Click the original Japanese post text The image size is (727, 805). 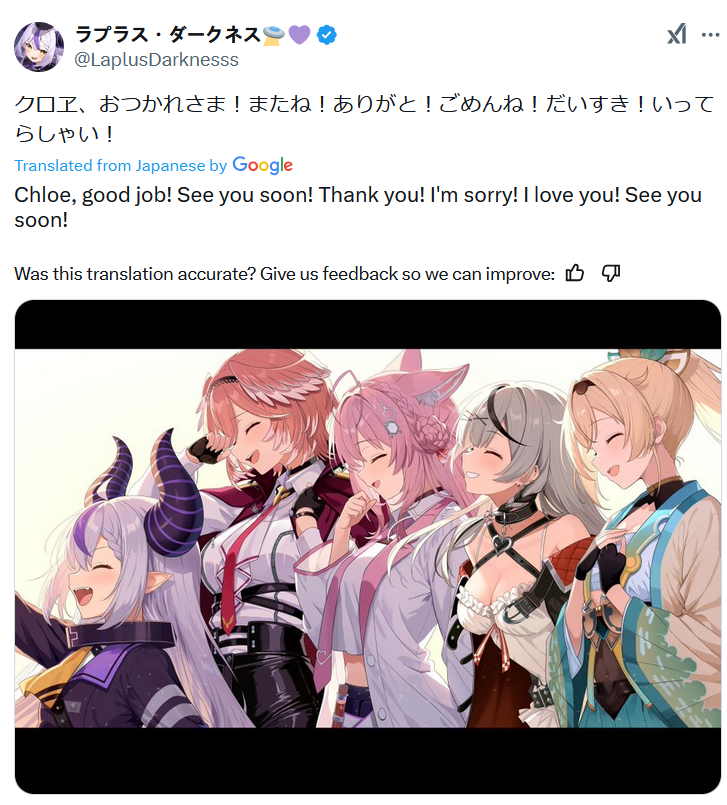(x=364, y=119)
